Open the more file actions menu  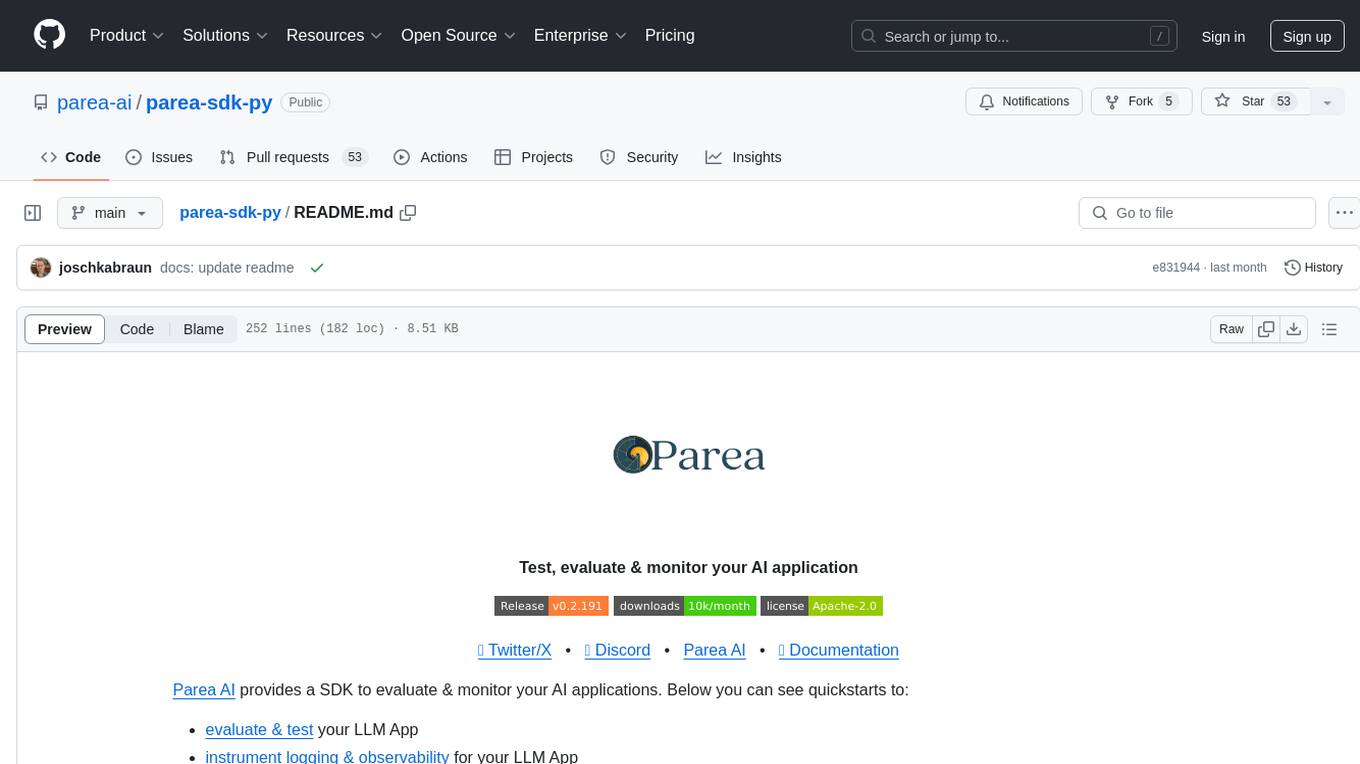(x=1344, y=213)
